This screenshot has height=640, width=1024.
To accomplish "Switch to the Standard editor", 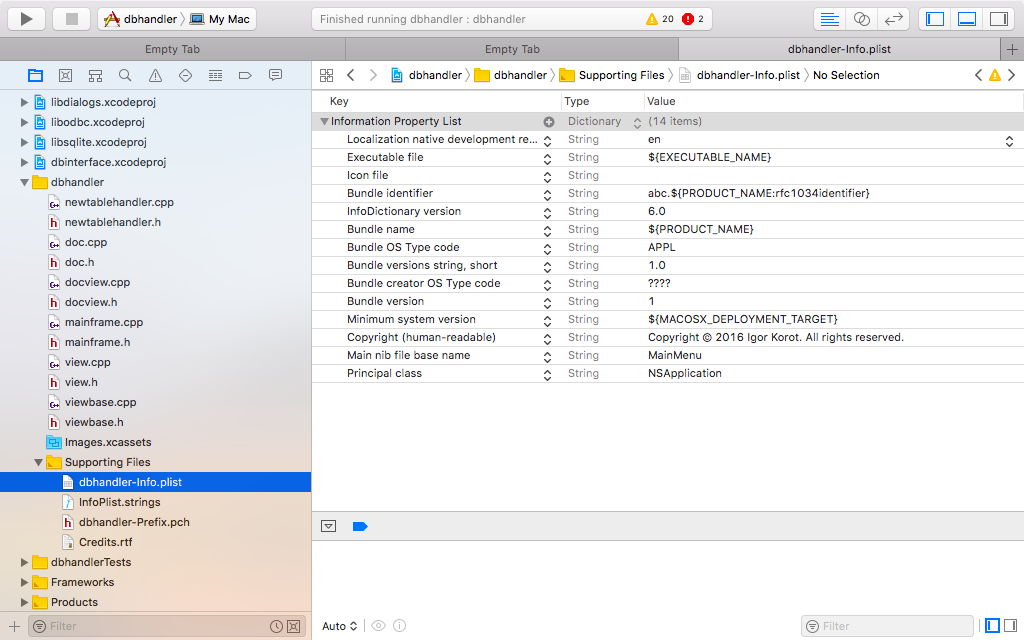I will pos(829,19).
